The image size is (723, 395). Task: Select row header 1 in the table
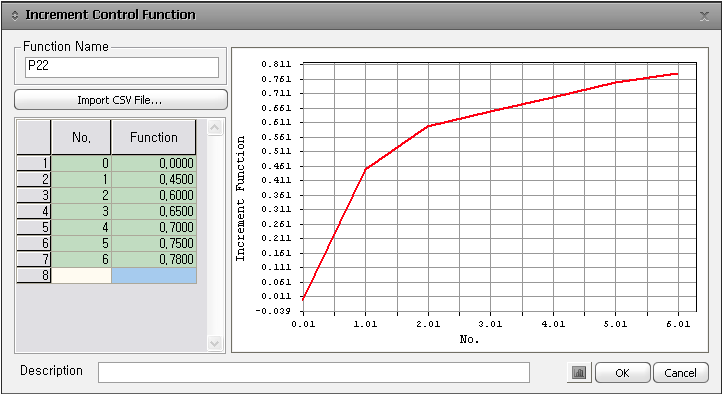point(34,163)
